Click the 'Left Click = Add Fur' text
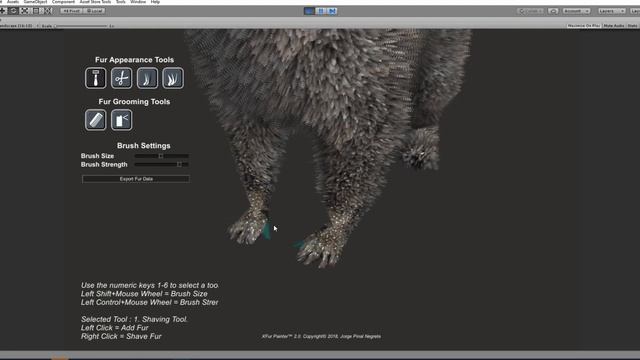640x360 pixels. [115, 328]
